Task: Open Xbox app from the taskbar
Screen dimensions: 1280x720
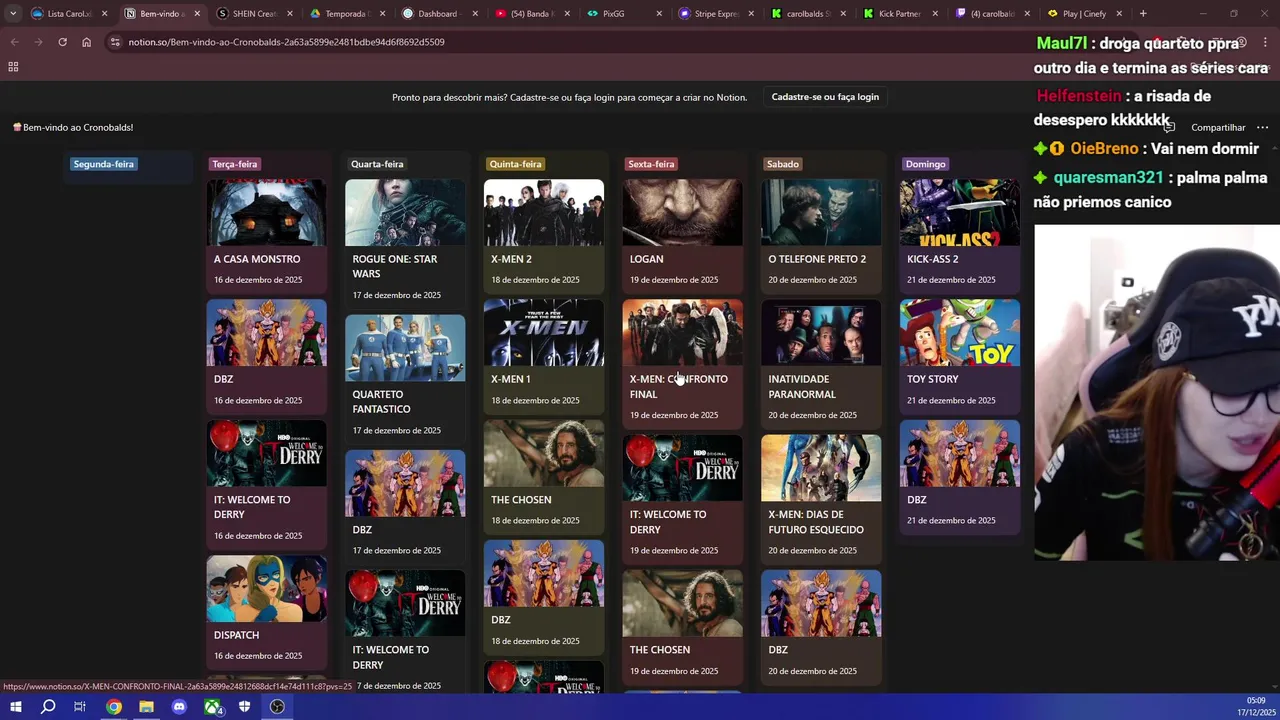Action: 212,707
